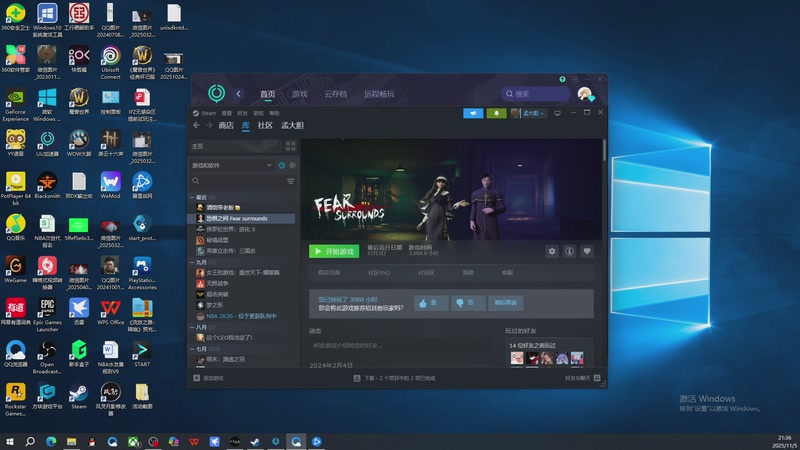Select 侏罗纪世界:进化 3 in library list
This screenshot has height=450, width=800.
click(x=242, y=229)
